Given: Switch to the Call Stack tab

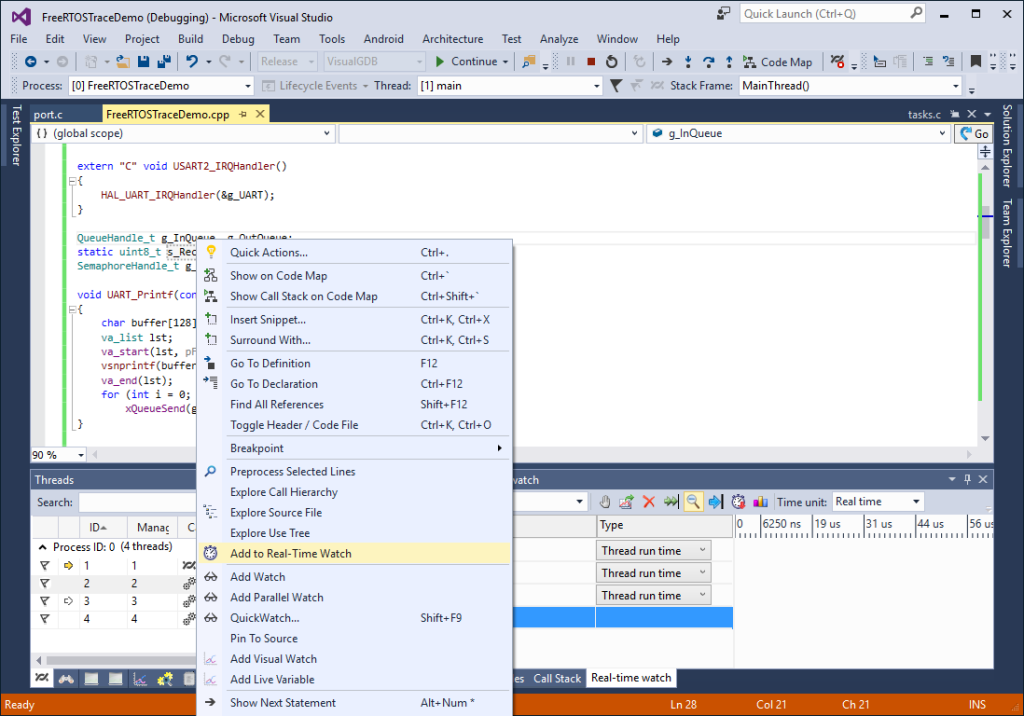Looking at the screenshot, I should pyautogui.click(x=556, y=678).
